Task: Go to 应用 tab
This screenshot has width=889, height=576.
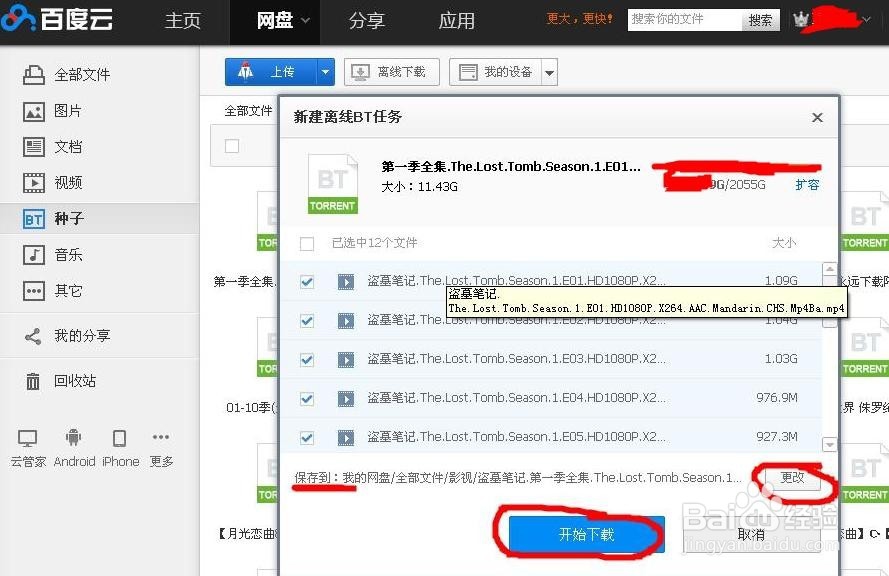Action: tap(456, 21)
